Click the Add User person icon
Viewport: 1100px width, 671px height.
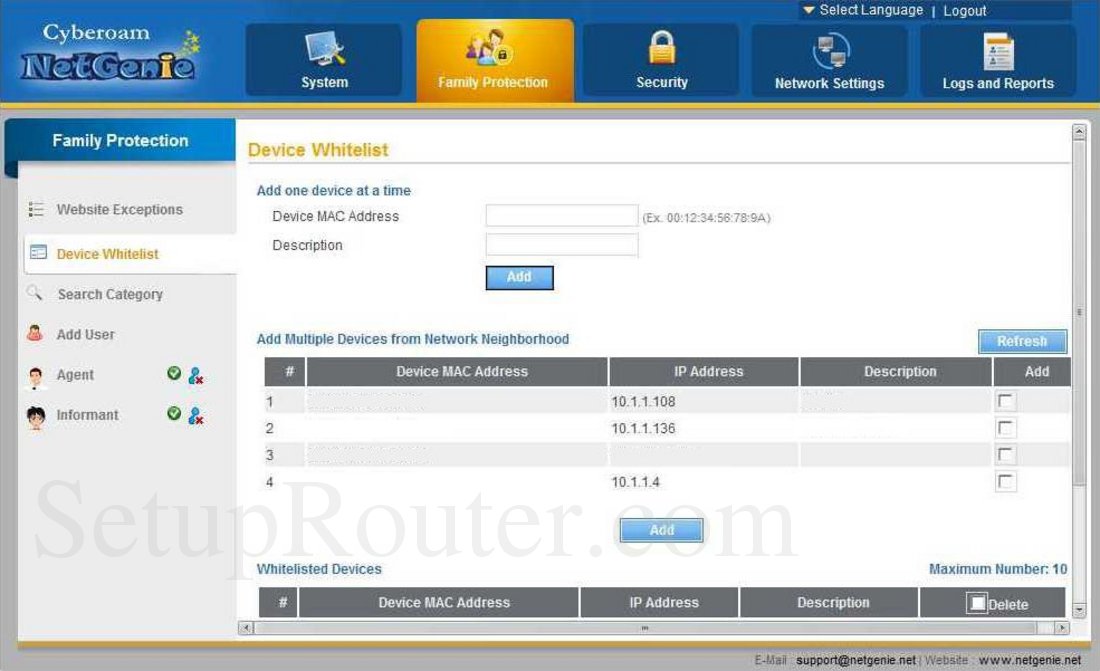click(34, 333)
